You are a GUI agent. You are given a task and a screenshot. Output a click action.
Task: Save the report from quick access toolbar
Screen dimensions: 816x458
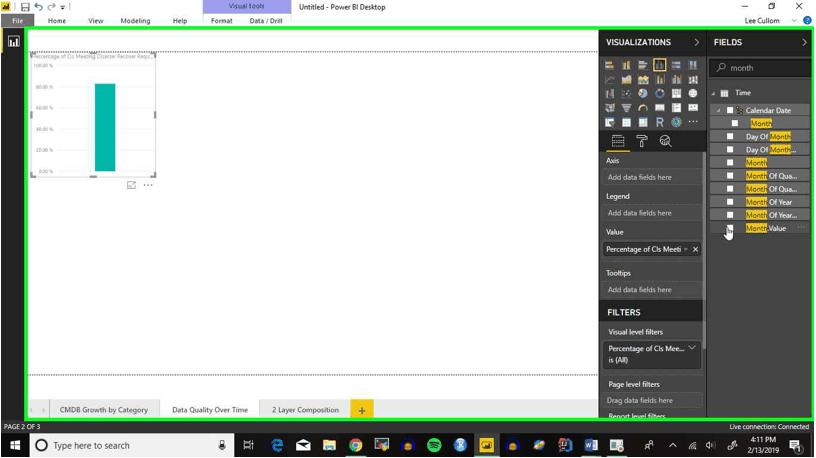coord(24,7)
